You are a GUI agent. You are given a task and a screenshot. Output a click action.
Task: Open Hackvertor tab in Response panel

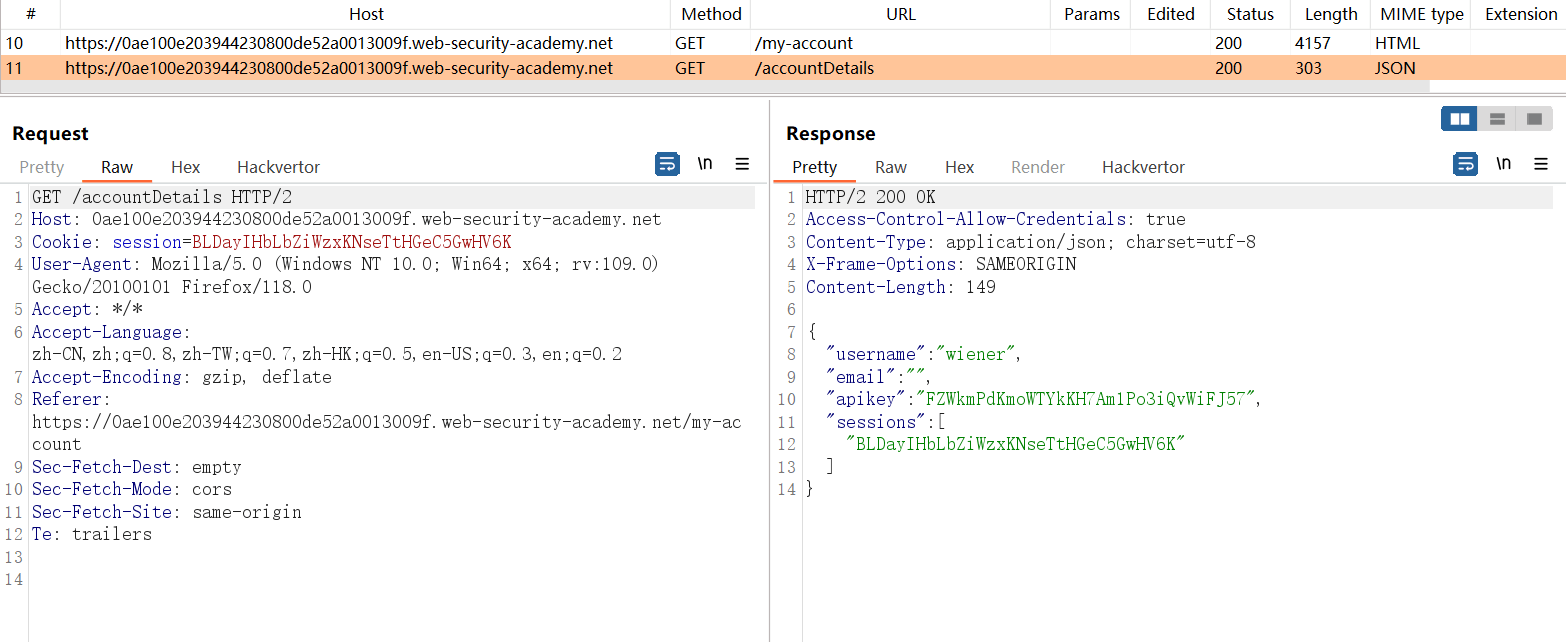(x=1143, y=167)
